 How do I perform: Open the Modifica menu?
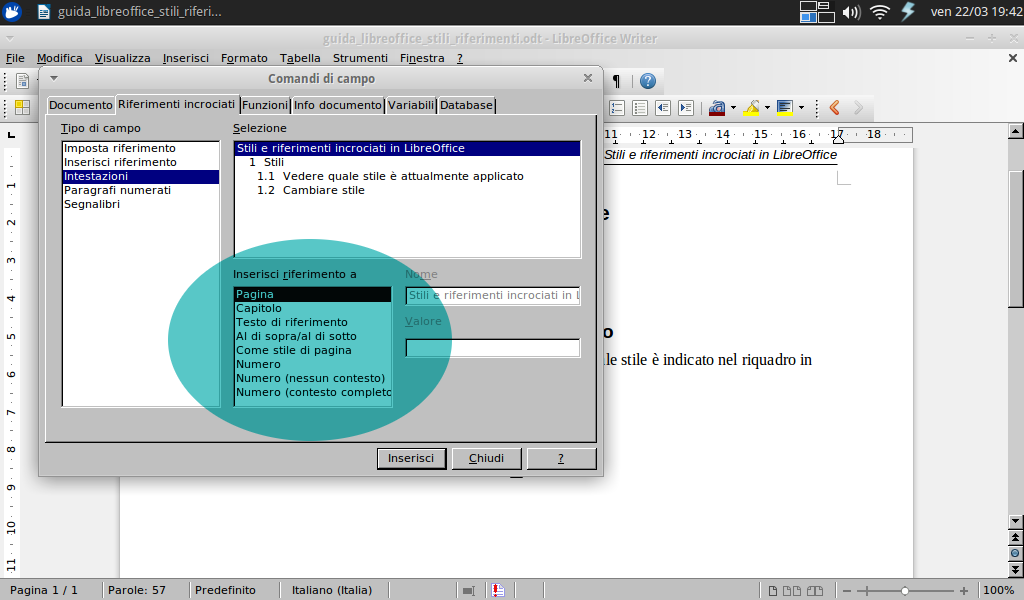pos(59,58)
